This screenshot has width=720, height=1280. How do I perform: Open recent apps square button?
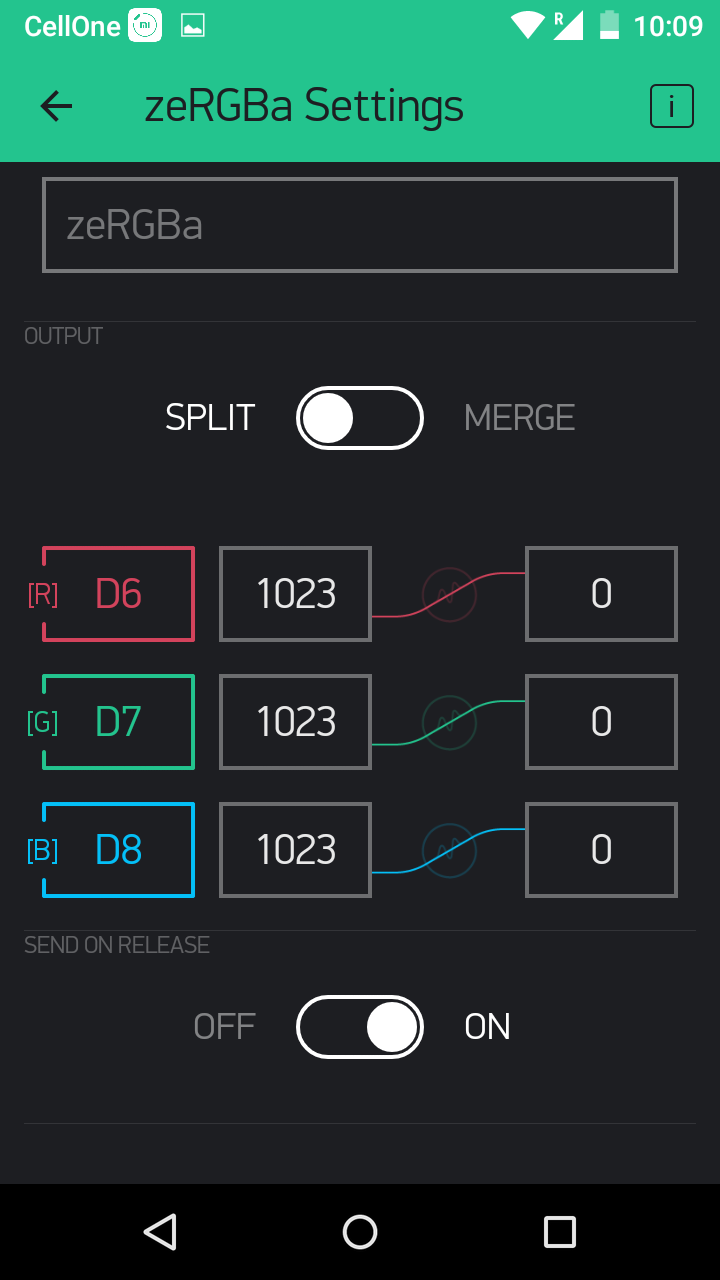click(560, 1232)
